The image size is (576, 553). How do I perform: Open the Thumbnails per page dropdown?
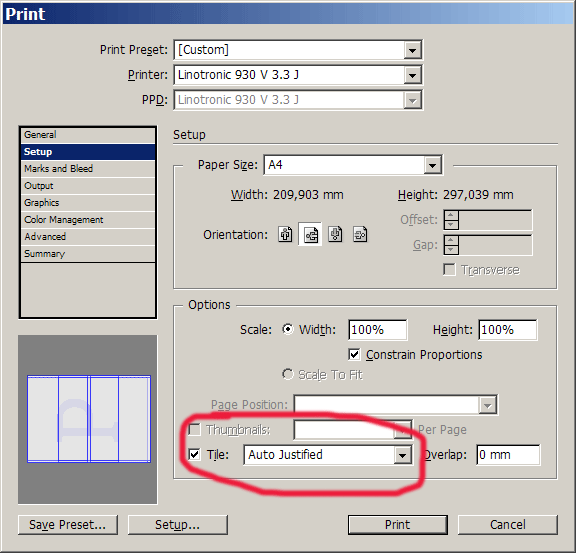[402, 430]
